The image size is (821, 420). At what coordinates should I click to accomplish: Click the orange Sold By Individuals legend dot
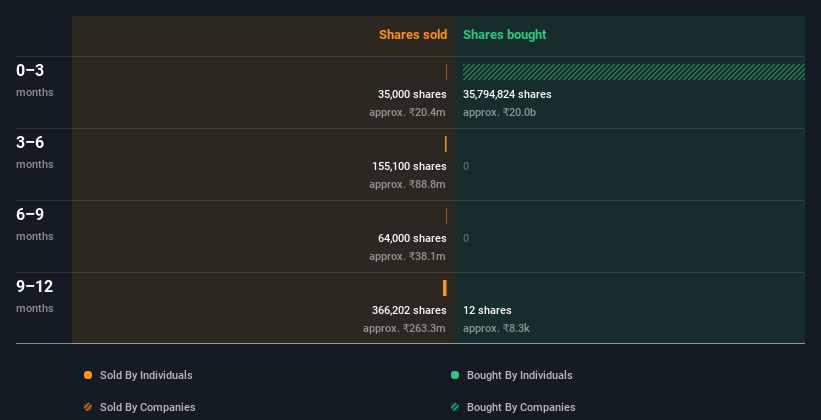pyautogui.click(x=88, y=375)
